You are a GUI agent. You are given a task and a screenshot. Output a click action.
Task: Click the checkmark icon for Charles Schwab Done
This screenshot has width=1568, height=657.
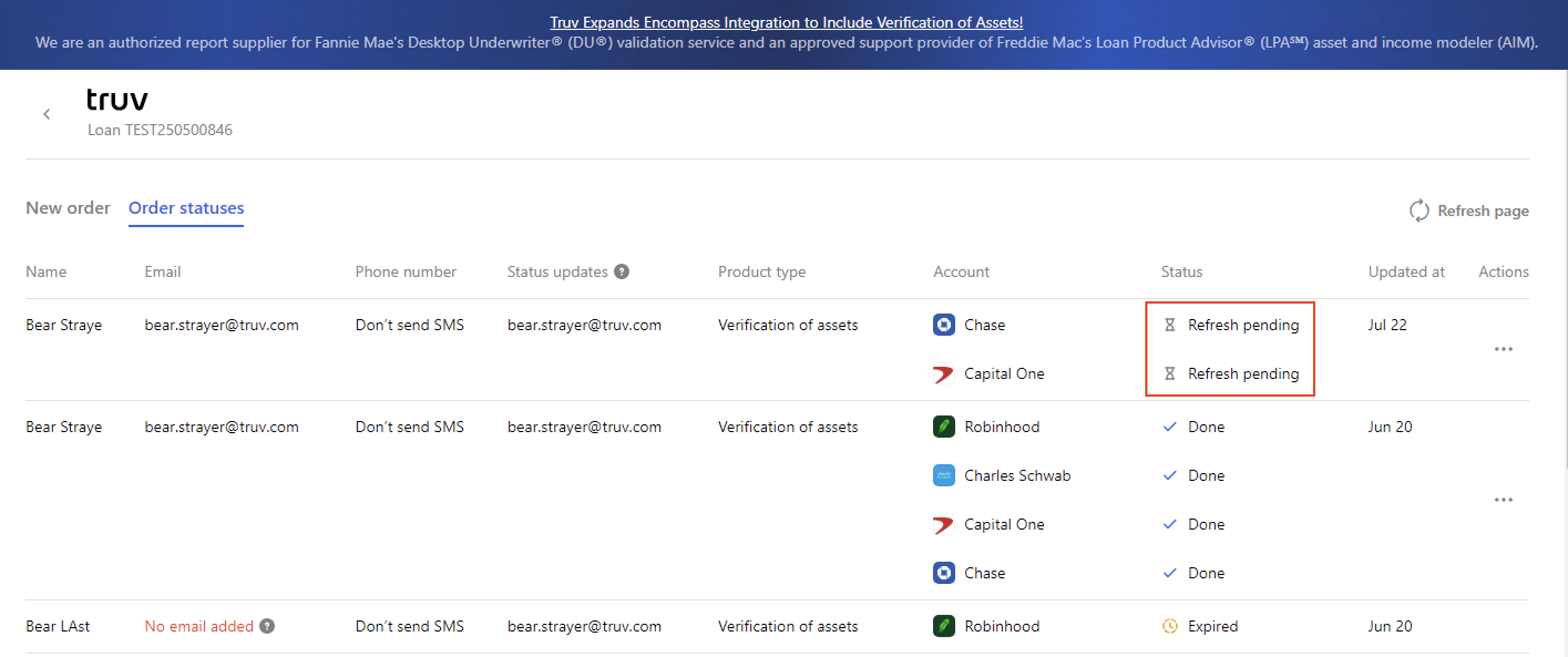pos(1169,476)
